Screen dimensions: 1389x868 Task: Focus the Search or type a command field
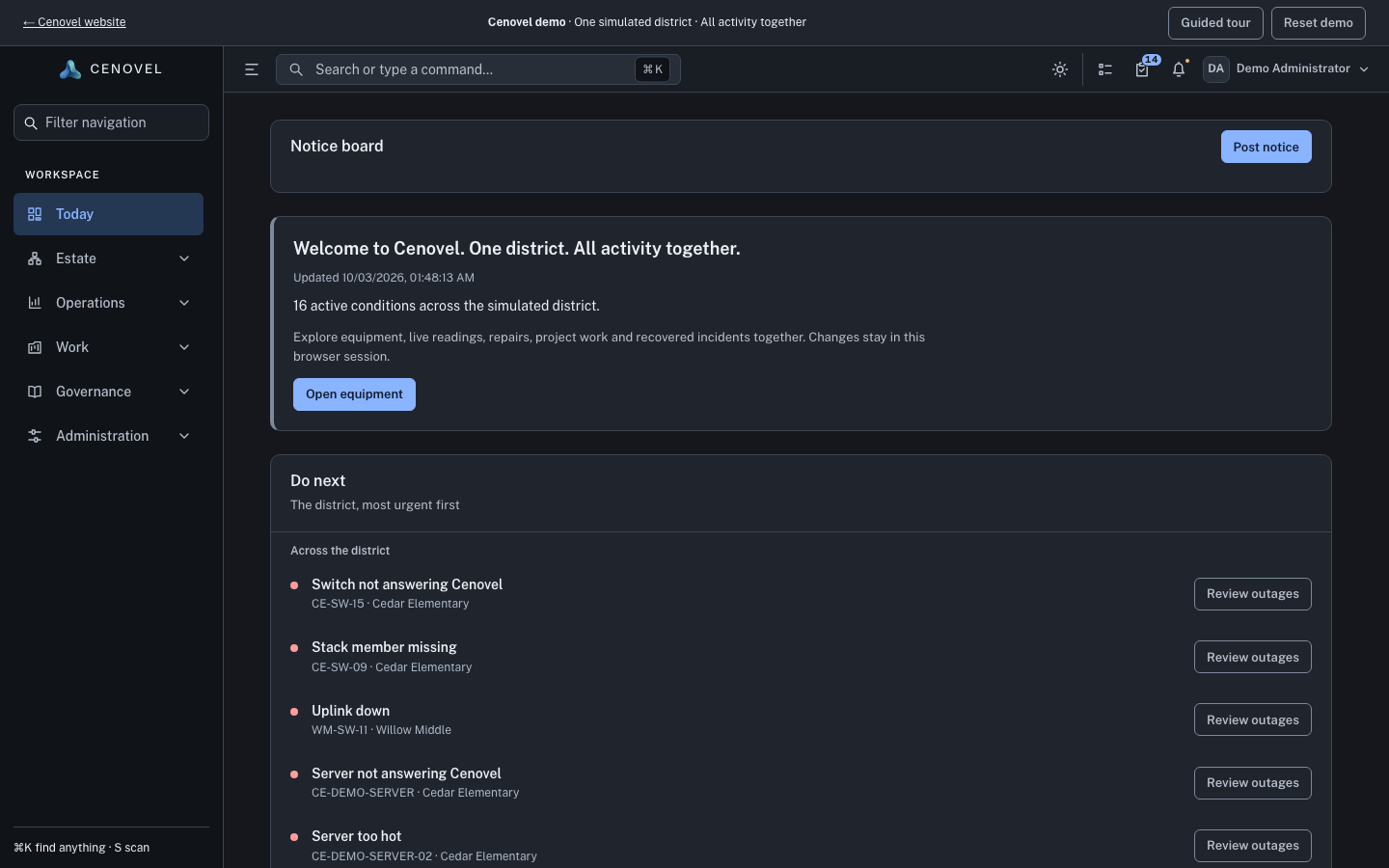coord(477,69)
